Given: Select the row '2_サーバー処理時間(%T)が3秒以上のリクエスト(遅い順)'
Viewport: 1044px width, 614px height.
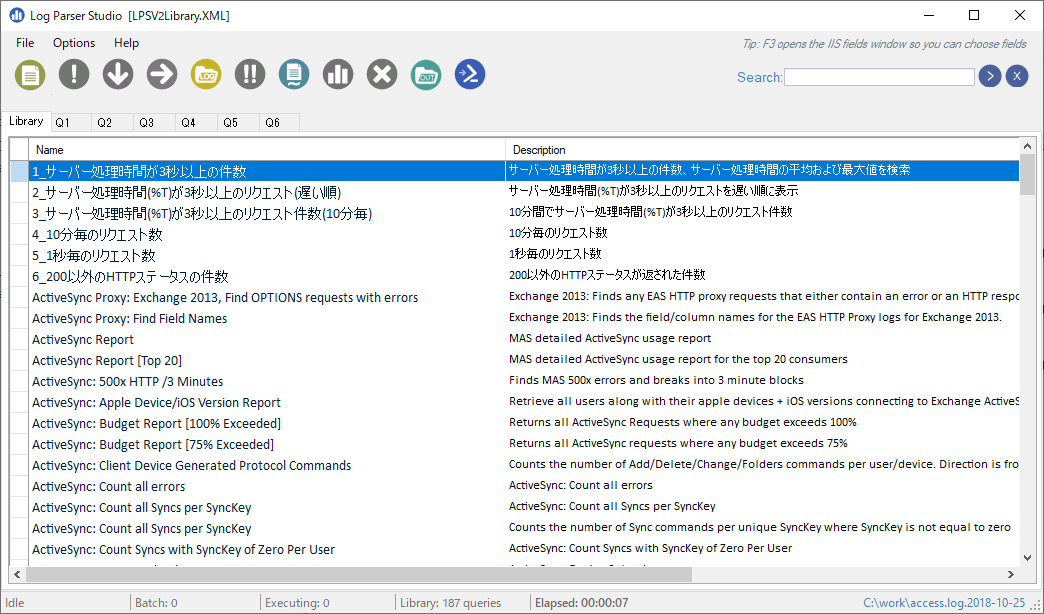Looking at the screenshot, I should [x=514, y=192].
